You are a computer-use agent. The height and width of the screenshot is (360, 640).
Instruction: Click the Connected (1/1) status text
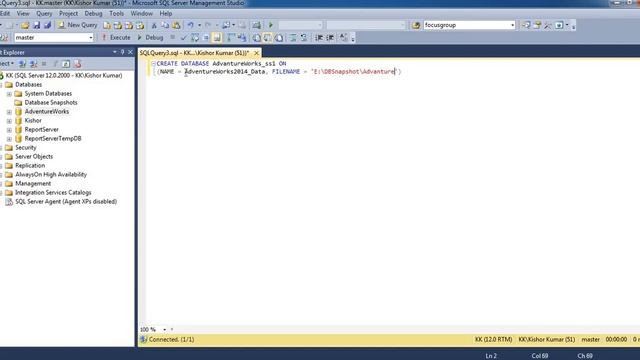click(171, 340)
